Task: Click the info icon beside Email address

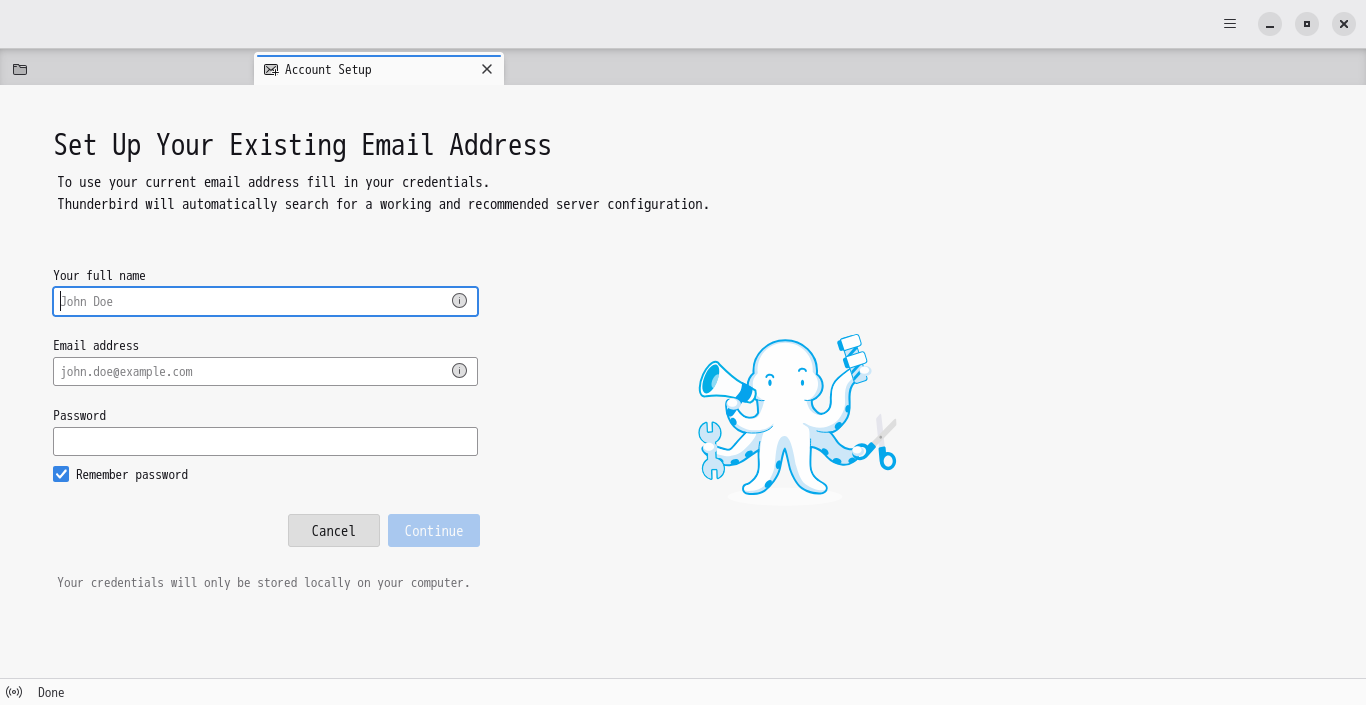Action: 459,370
